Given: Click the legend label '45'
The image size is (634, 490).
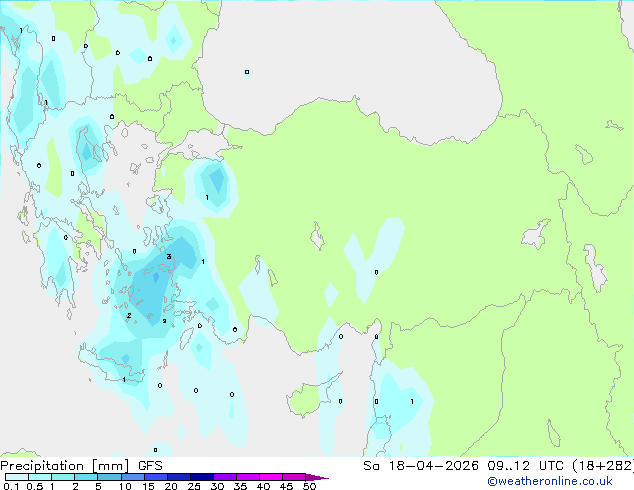Looking at the screenshot, I should [x=286, y=486].
